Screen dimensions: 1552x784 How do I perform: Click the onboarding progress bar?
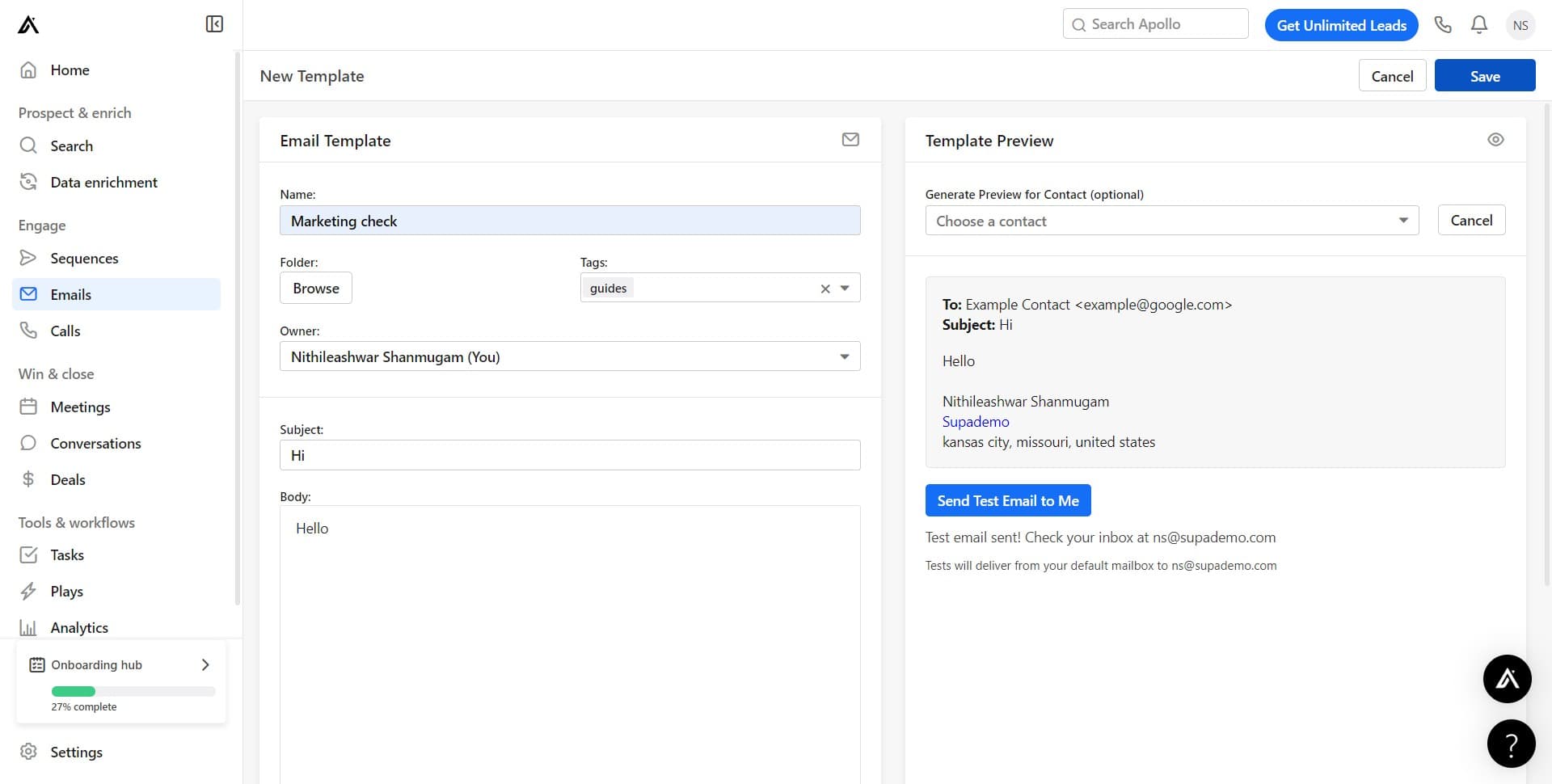[133, 691]
